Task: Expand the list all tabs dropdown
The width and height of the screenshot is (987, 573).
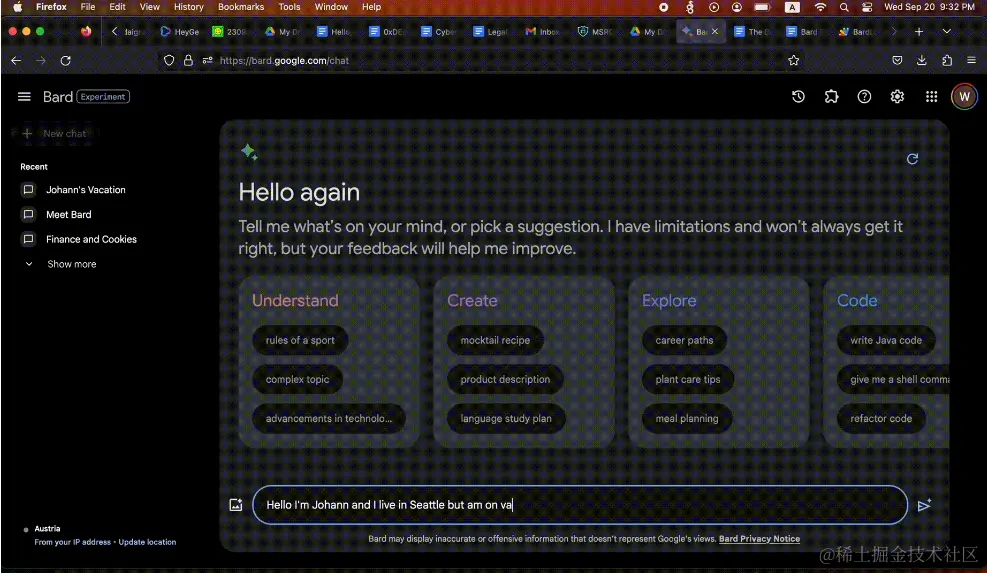Action: tap(946, 31)
